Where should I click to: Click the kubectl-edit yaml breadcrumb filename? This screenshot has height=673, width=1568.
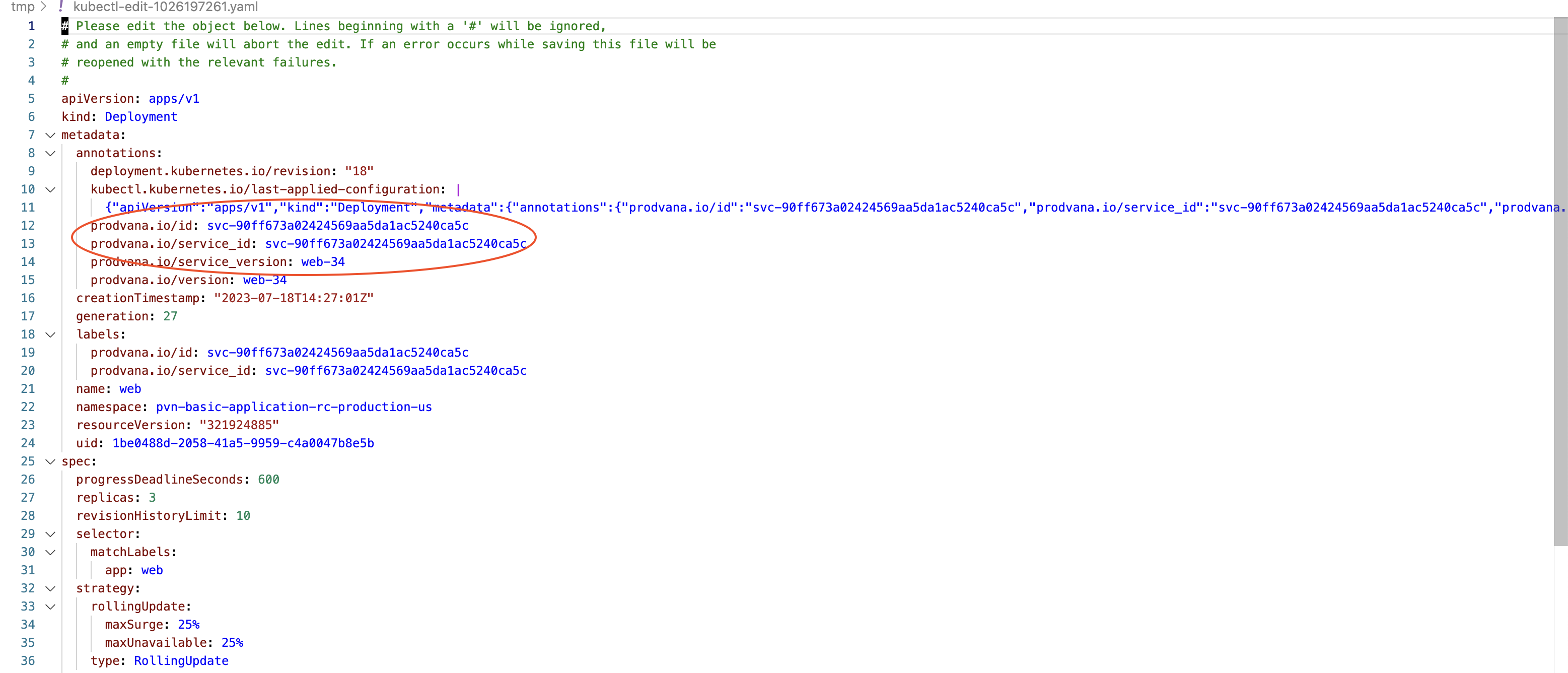(x=165, y=7)
